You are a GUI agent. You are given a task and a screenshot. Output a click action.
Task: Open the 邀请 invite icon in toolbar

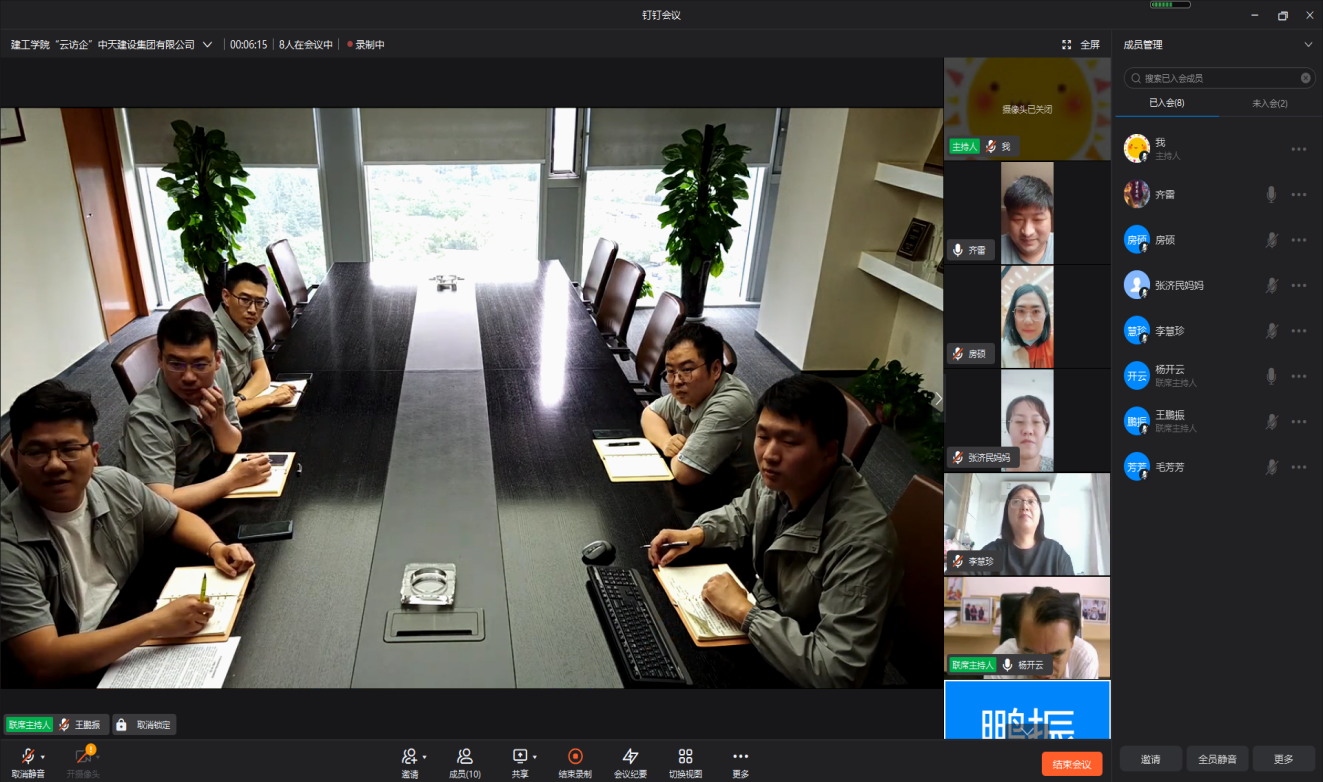point(409,756)
